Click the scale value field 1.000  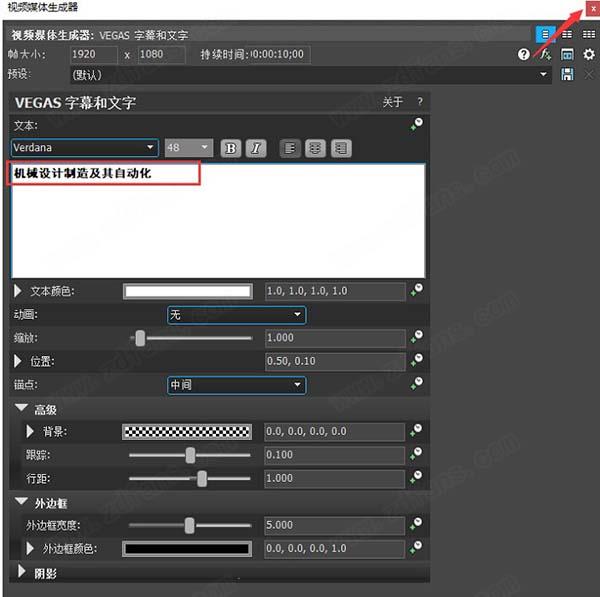coord(335,338)
